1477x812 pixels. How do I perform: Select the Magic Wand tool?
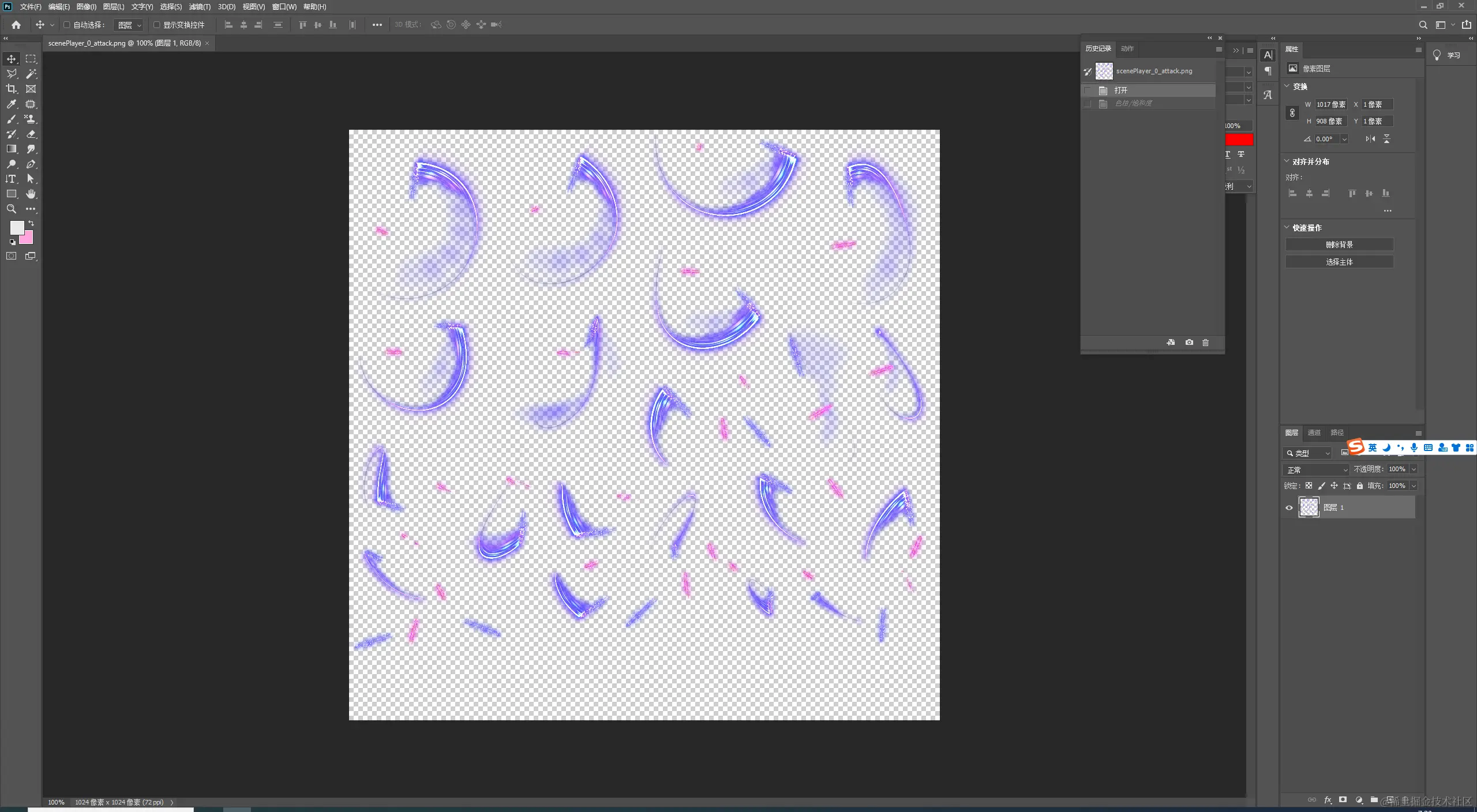point(31,74)
